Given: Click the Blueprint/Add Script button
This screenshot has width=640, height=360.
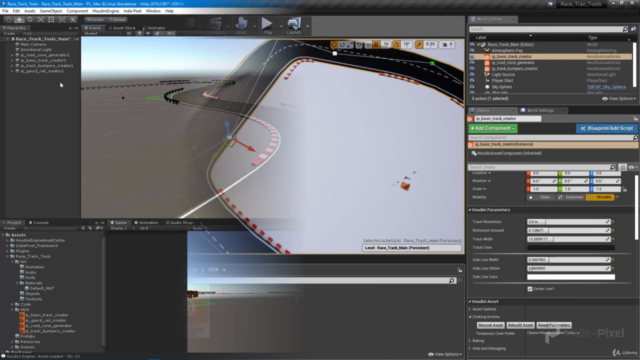Looking at the screenshot, I should click(607, 129).
